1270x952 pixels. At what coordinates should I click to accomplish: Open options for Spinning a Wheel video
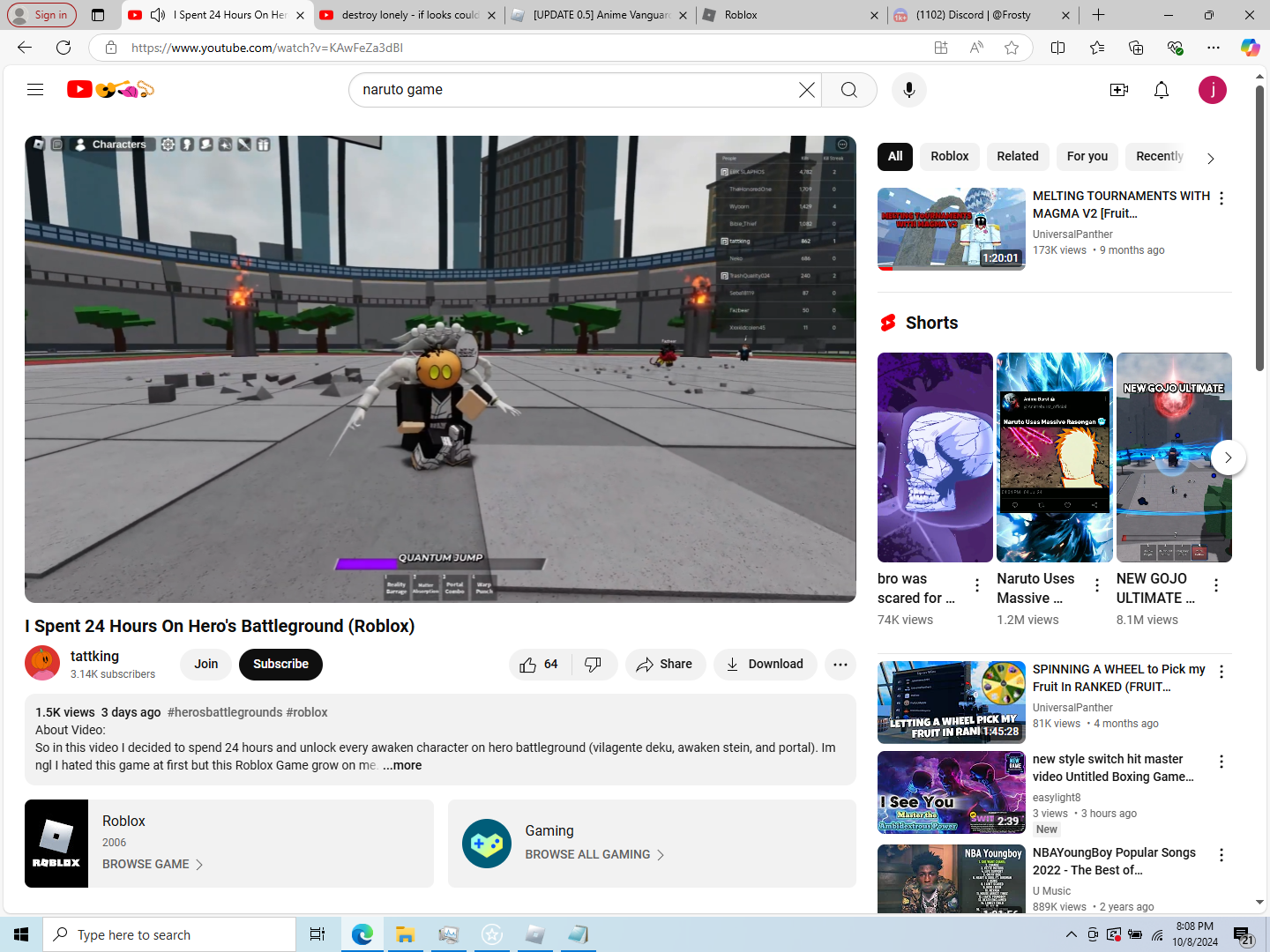[1221, 673]
